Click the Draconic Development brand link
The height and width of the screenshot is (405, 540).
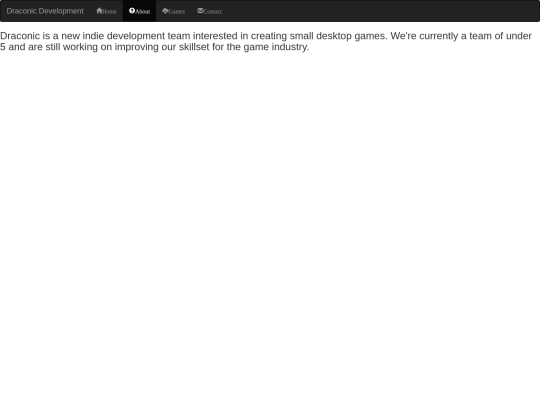[45, 11]
